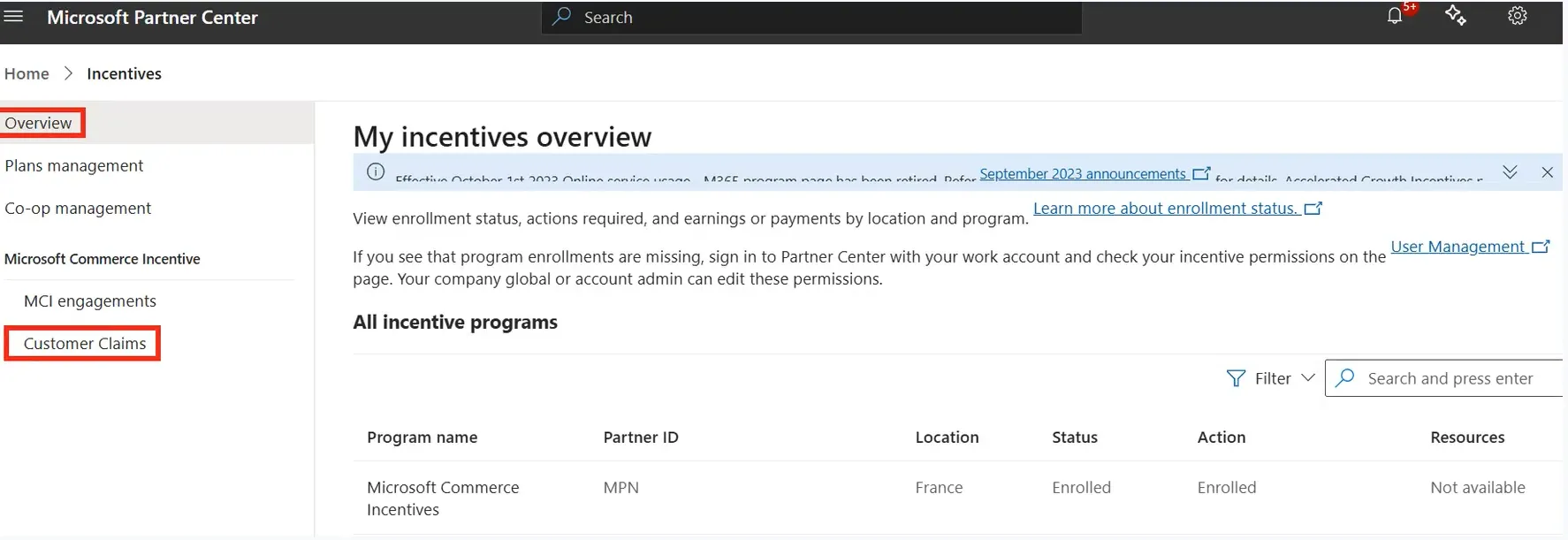This screenshot has height=540, width=1568.
Task: Open MCI engagements
Action: 90,300
